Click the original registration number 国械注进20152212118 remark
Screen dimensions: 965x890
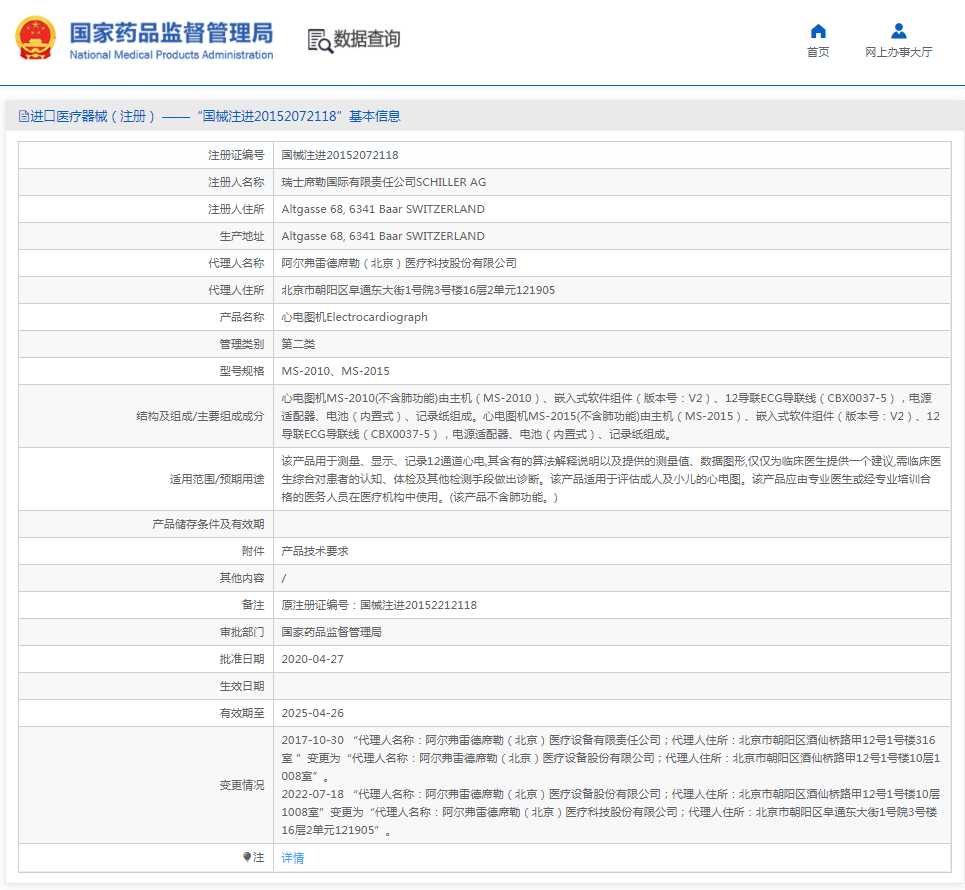tap(379, 605)
